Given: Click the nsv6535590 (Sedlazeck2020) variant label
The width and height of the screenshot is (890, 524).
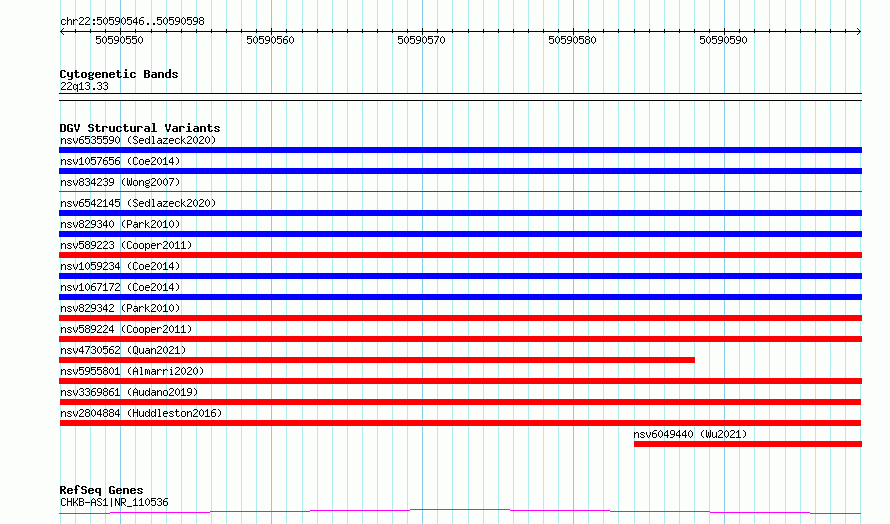Looking at the screenshot, I should (138, 140).
